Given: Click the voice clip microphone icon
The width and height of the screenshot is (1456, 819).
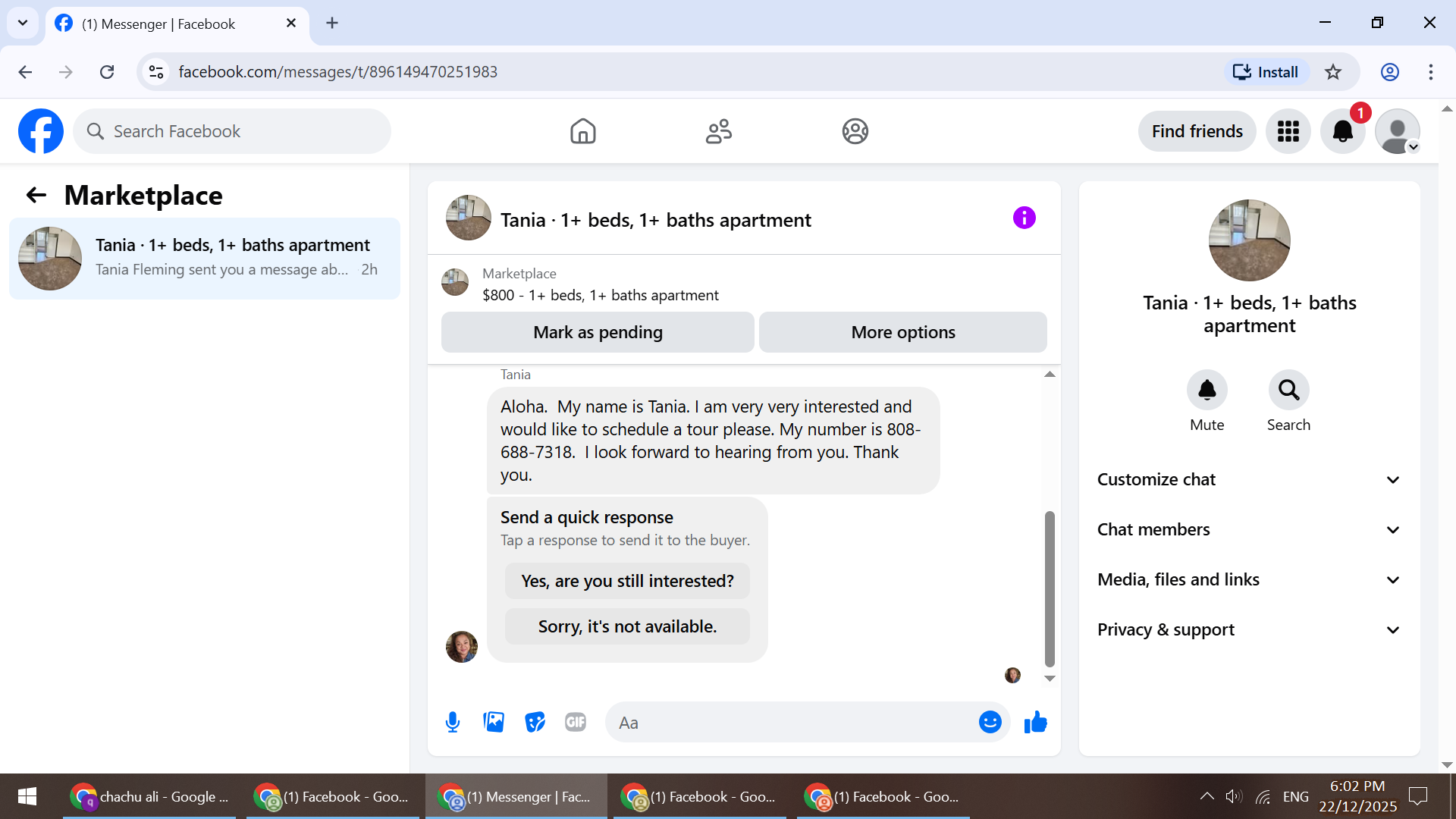Looking at the screenshot, I should click(453, 722).
